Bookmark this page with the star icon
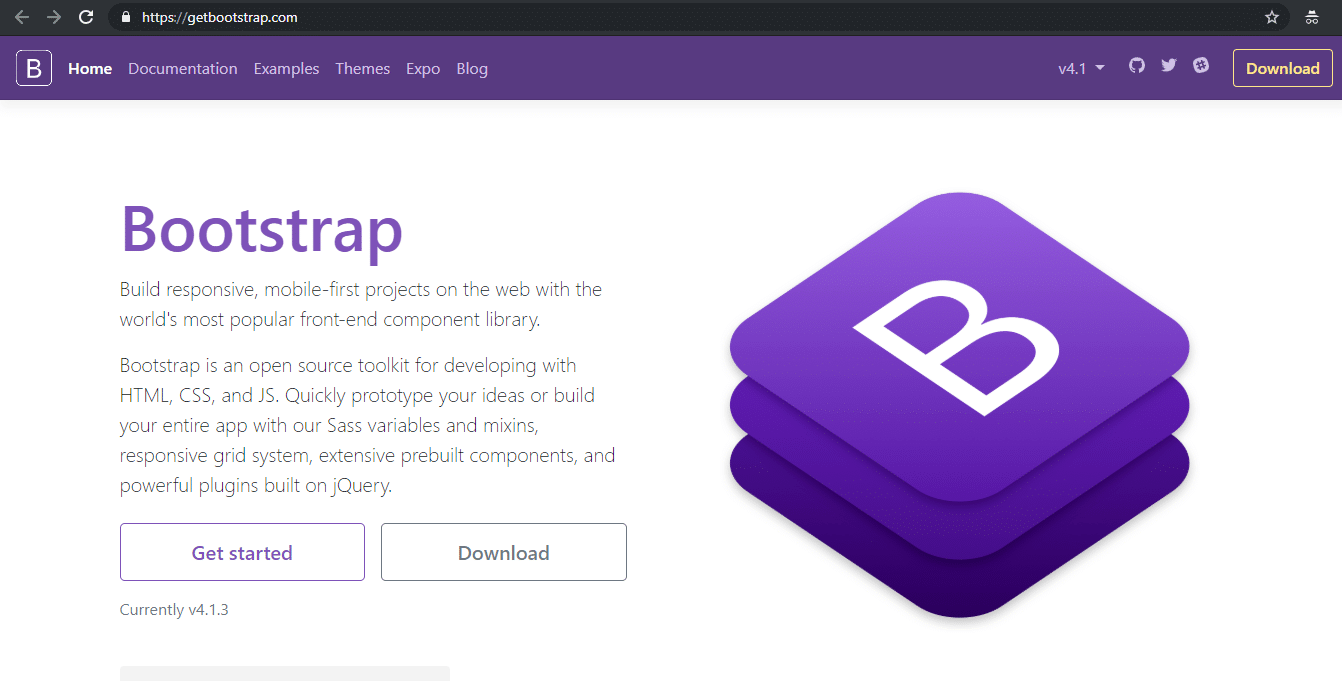 pyautogui.click(x=1272, y=17)
